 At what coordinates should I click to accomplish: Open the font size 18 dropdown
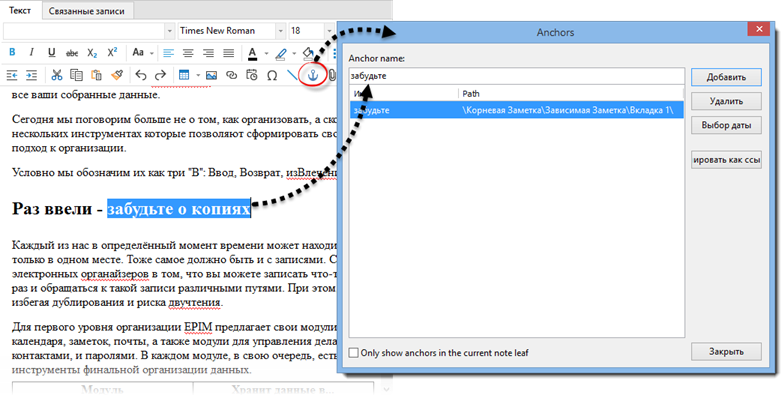click(x=329, y=31)
